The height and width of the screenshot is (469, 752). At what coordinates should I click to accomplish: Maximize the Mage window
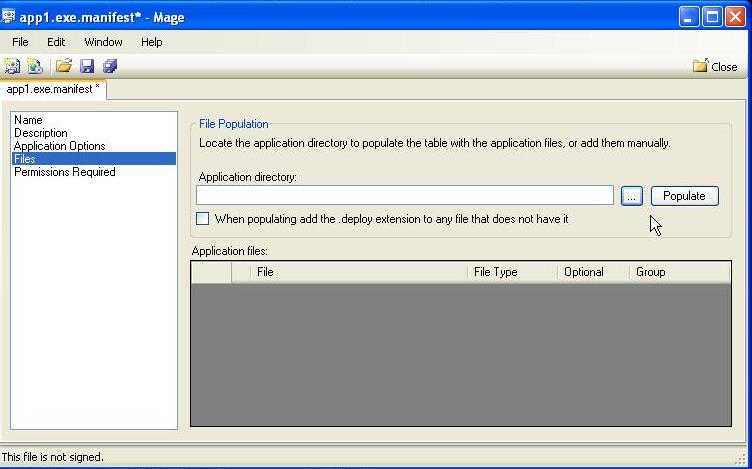712,17
